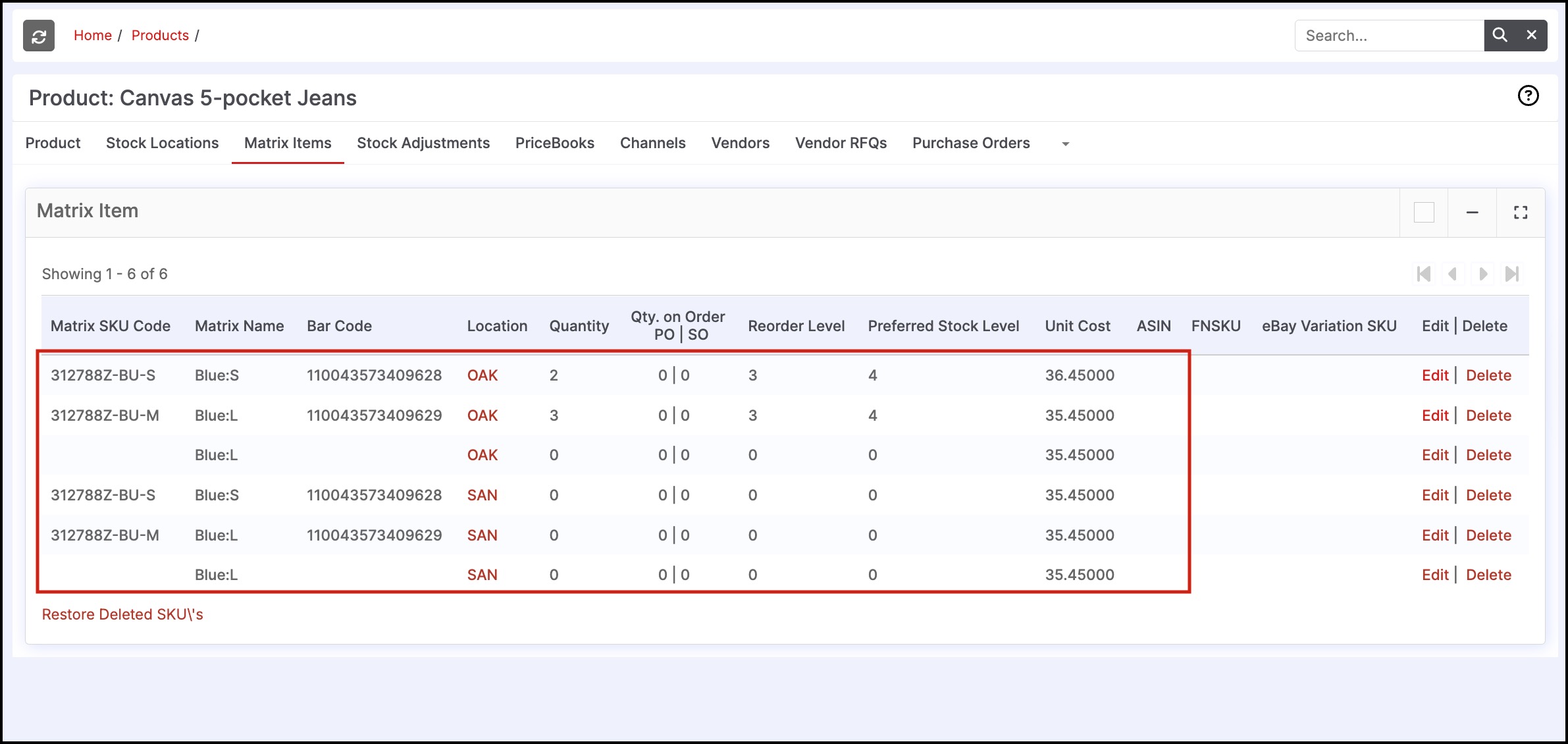The image size is (1568, 744).
Task: Click 'Showing 1 - 6 of 6' text
Action: (105, 274)
